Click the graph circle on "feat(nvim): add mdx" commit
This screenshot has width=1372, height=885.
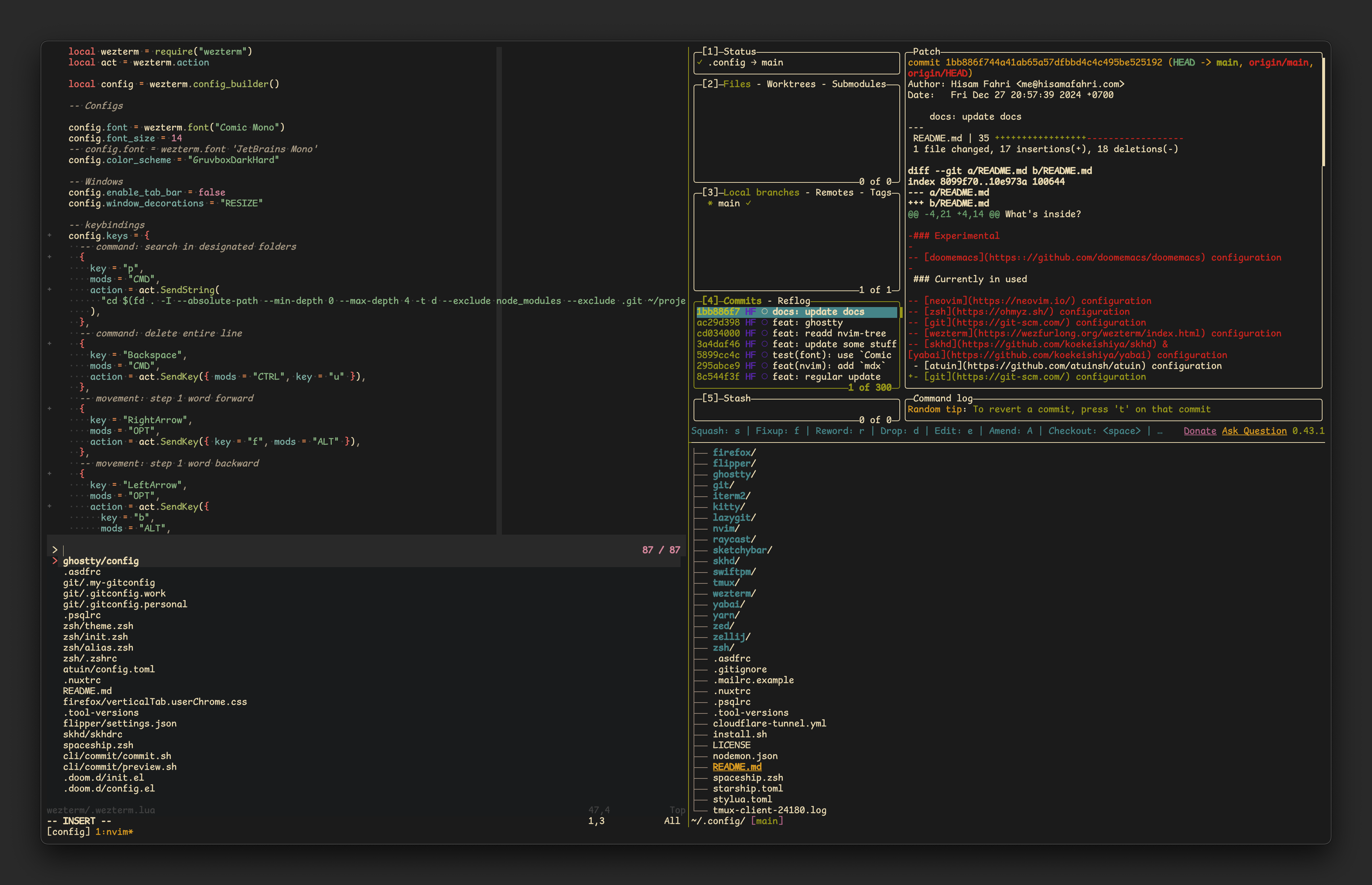click(x=765, y=366)
